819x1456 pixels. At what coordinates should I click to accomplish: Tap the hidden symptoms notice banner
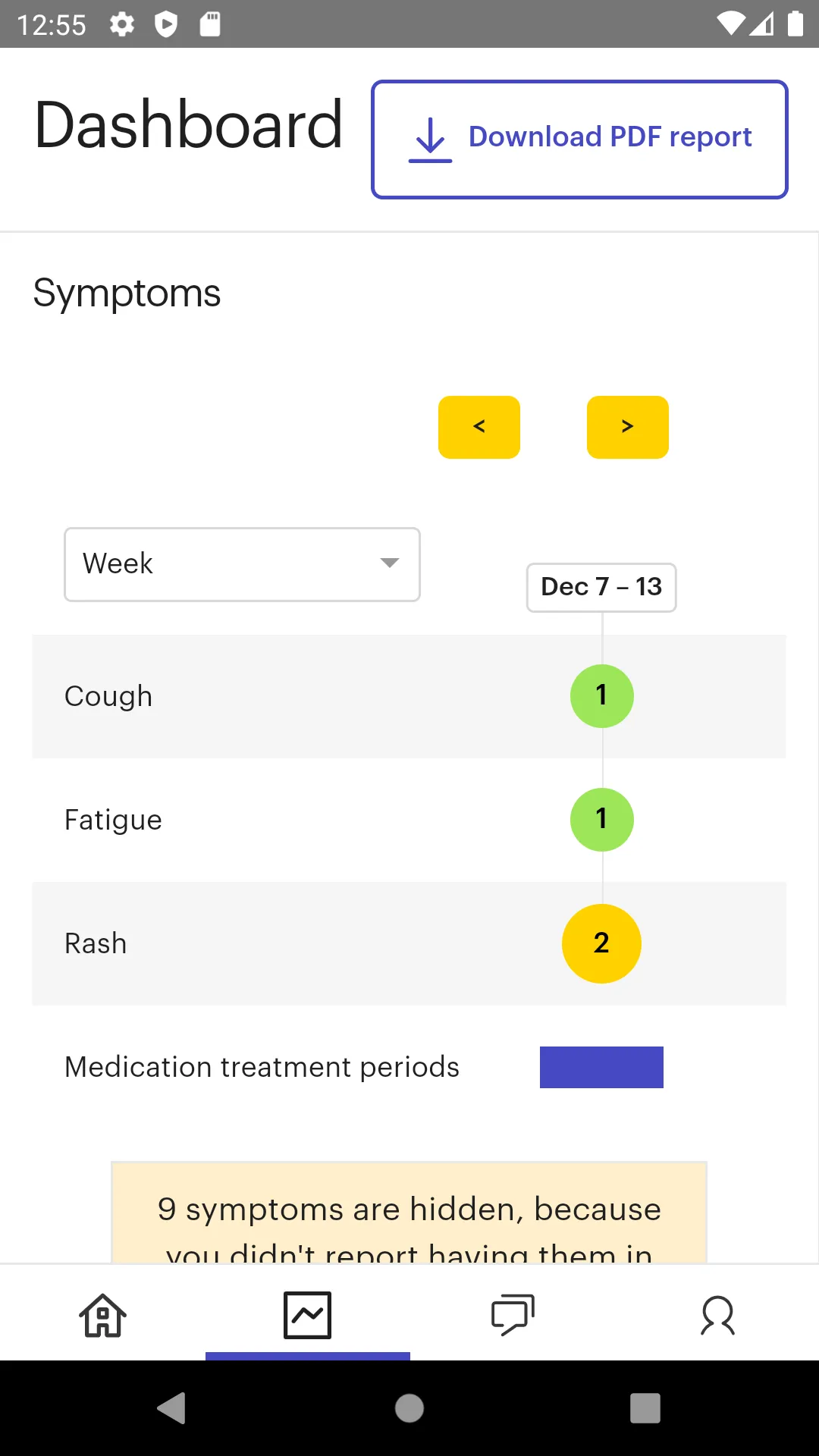[409, 1213]
